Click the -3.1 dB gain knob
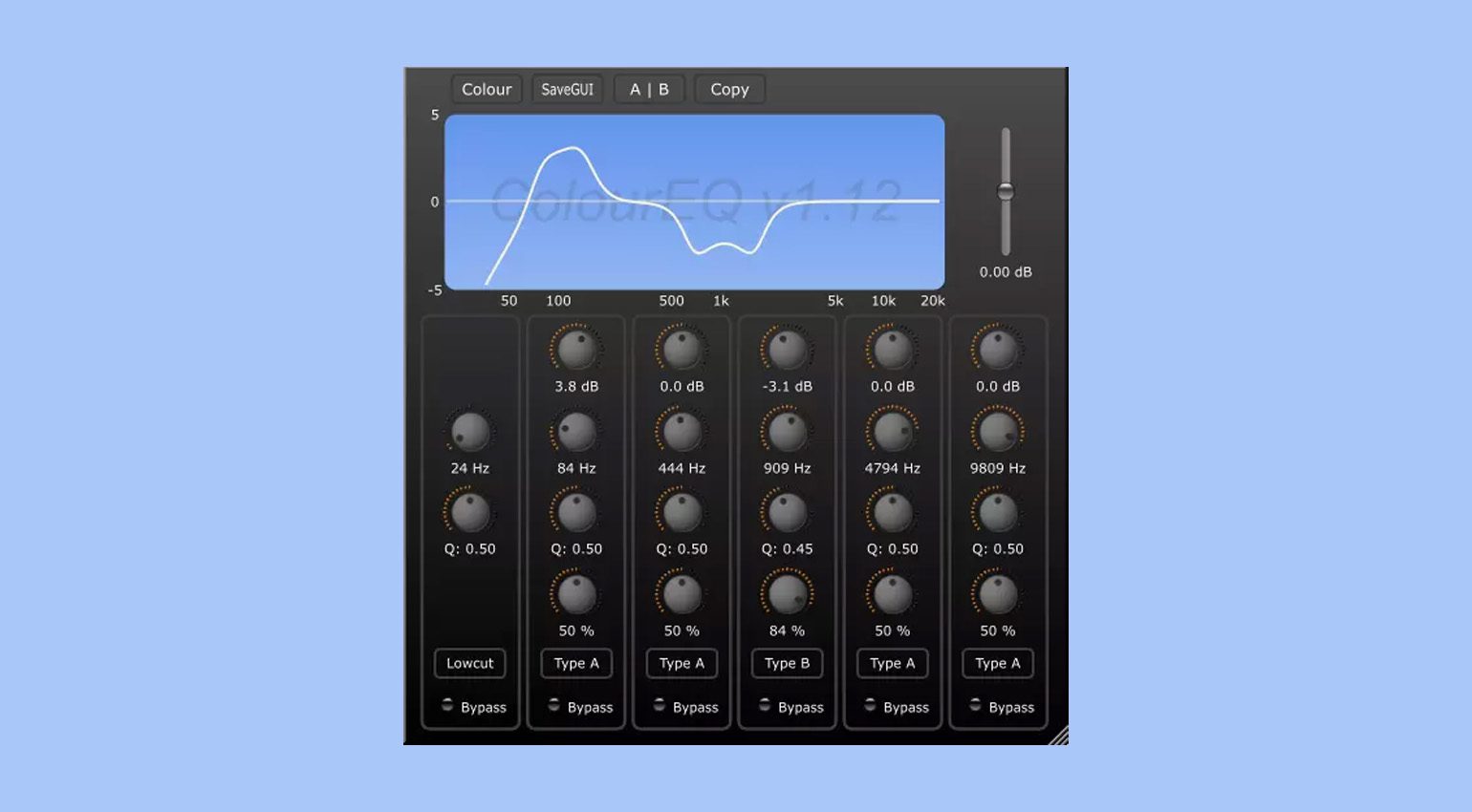This screenshot has height=812, width=1472. pyautogui.click(x=788, y=350)
